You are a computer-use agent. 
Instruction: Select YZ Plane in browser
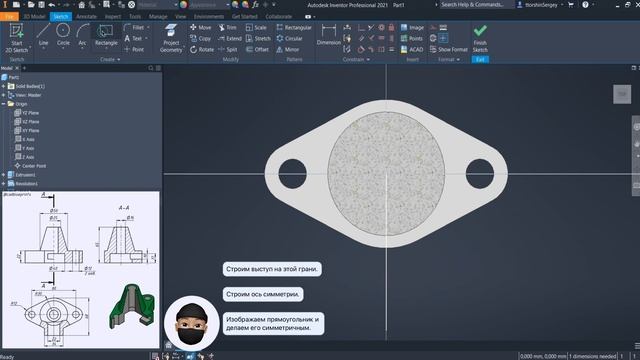coord(27,113)
